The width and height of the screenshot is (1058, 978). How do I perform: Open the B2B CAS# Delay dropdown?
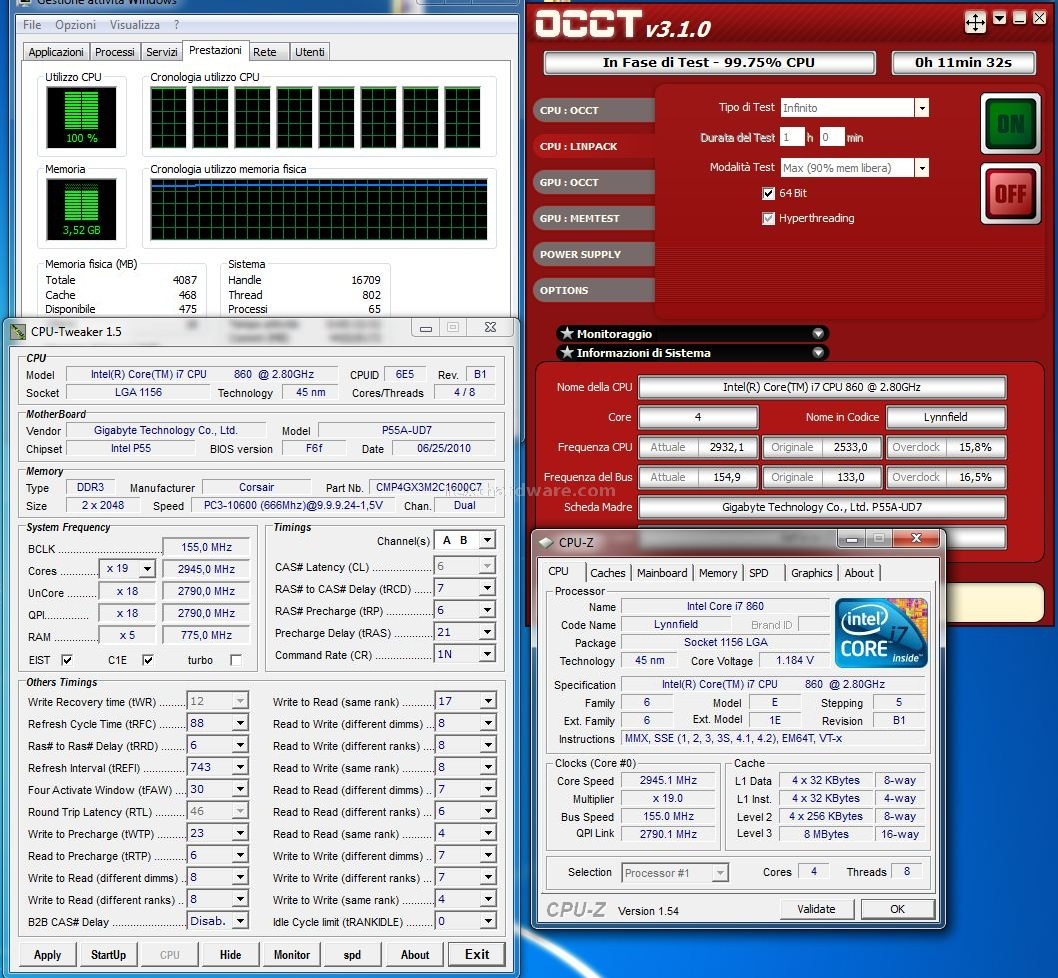240,921
